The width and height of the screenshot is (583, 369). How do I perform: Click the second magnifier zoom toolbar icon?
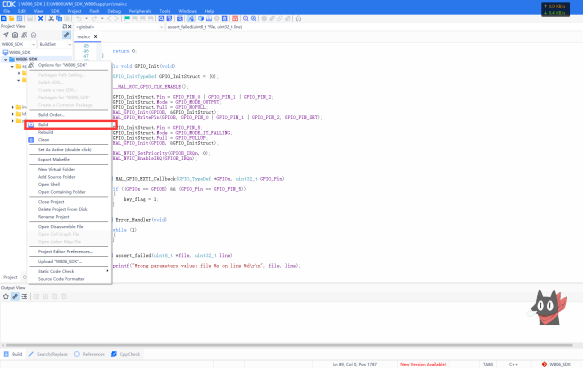pos(254,19)
